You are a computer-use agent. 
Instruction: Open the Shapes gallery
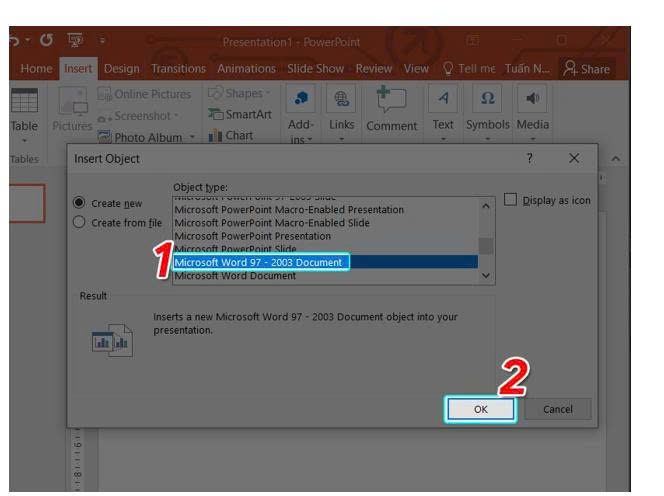[239, 93]
